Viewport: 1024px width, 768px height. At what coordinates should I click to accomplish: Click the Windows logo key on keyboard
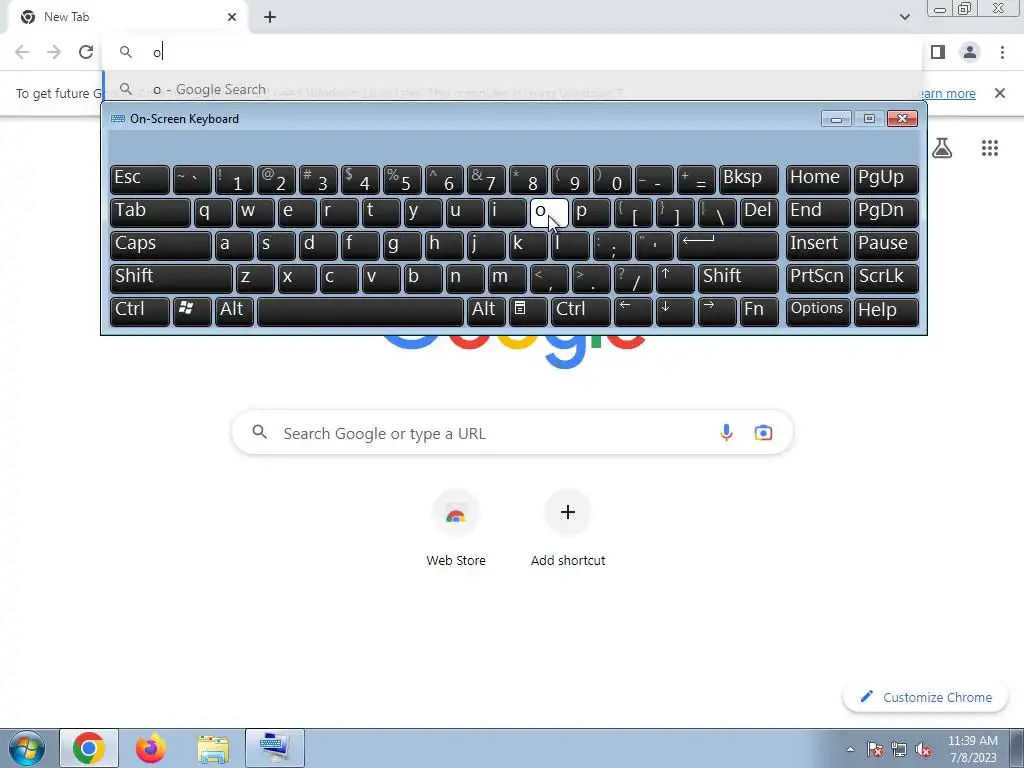pos(192,311)
